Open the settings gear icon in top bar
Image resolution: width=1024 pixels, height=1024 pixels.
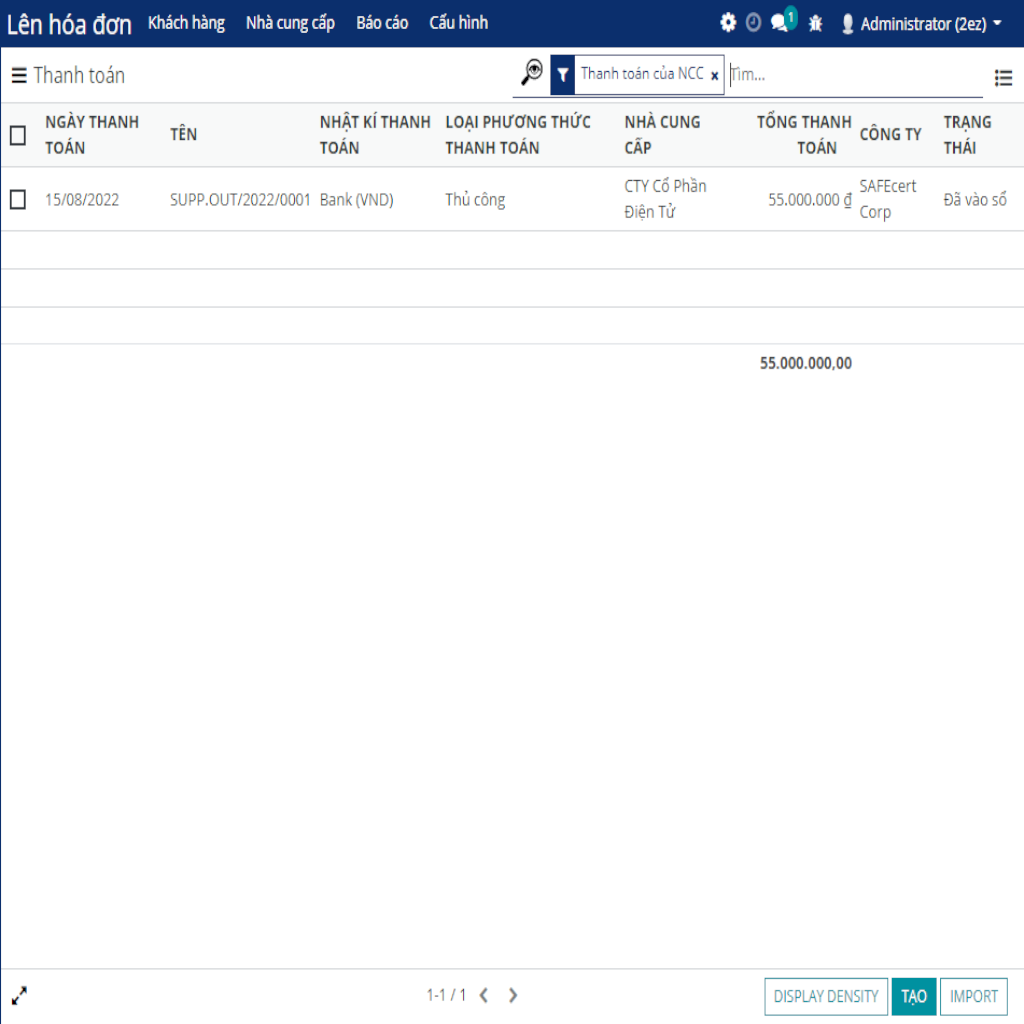pyautogui.click(x=728, y=23)
